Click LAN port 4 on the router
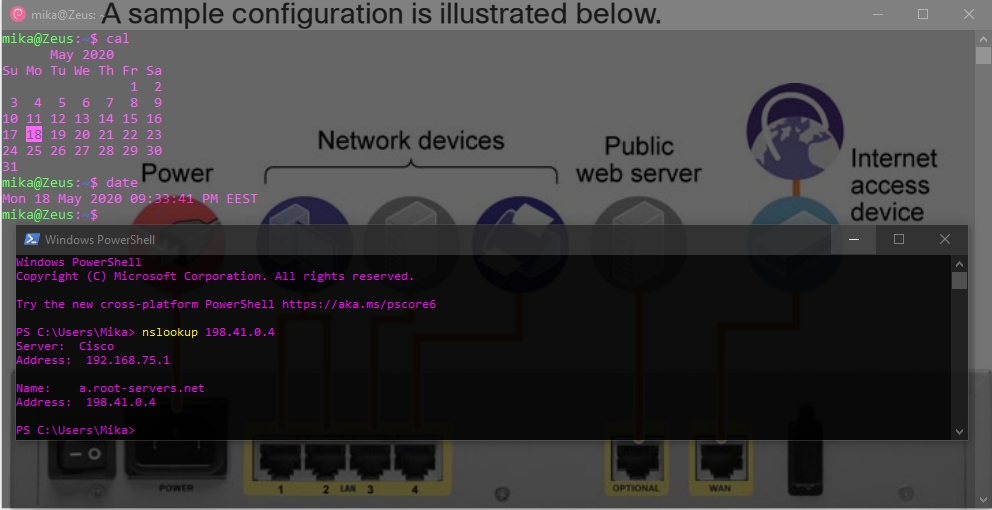 415,462
